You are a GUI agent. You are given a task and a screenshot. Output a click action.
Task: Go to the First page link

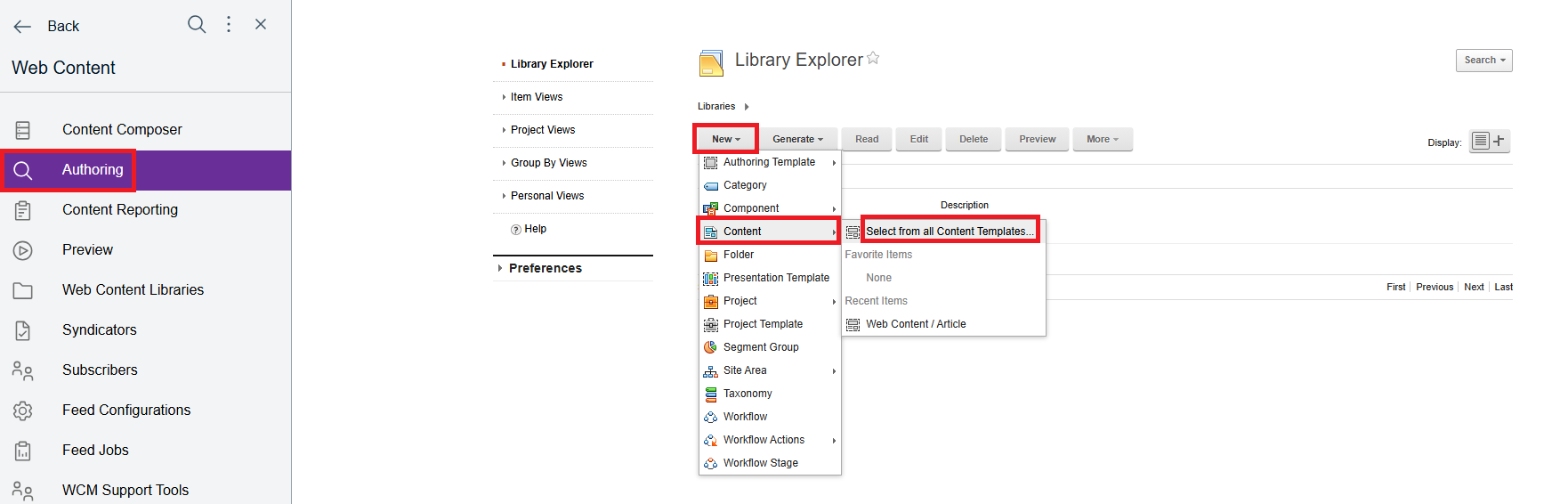[1396, 287]
